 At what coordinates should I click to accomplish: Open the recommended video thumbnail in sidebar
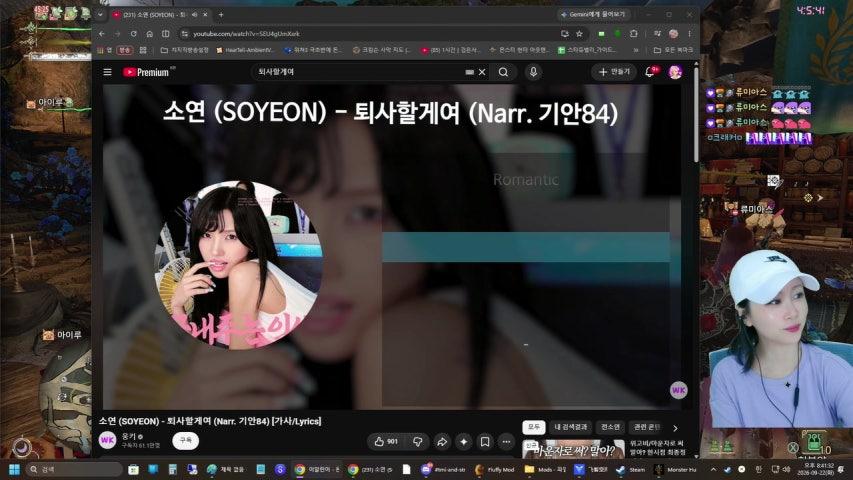pos(573,450)
